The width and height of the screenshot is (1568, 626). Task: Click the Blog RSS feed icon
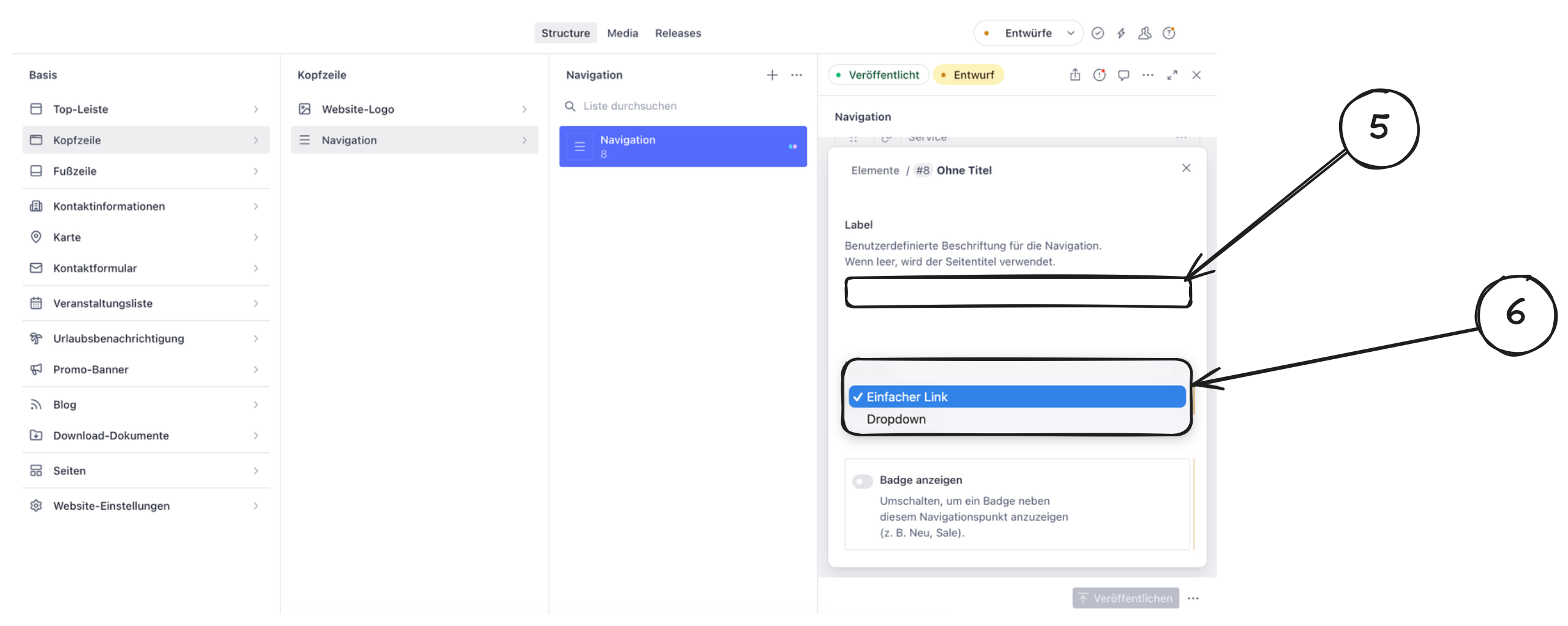coord(36,404)
